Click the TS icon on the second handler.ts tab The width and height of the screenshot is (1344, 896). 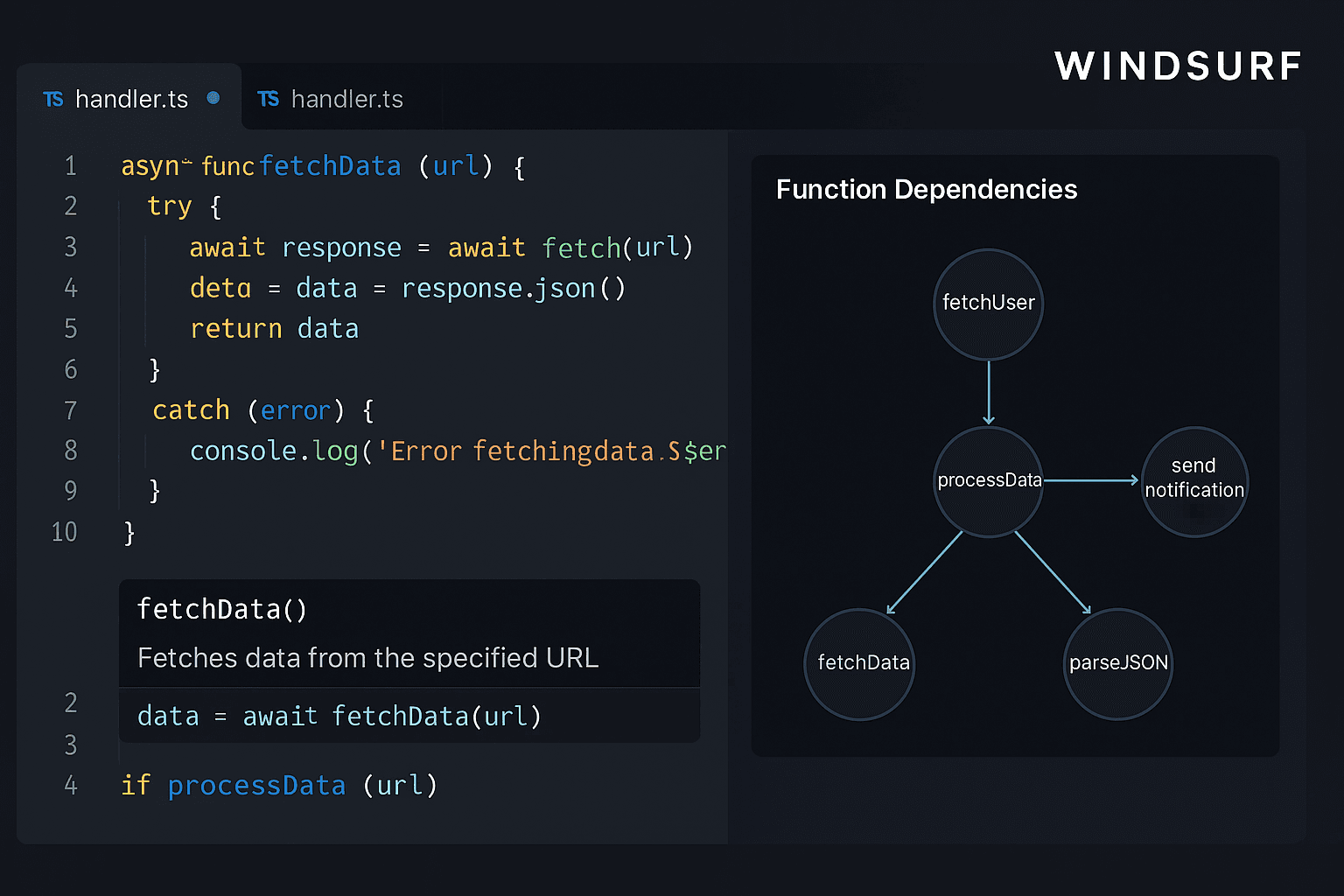click(268, 99)
